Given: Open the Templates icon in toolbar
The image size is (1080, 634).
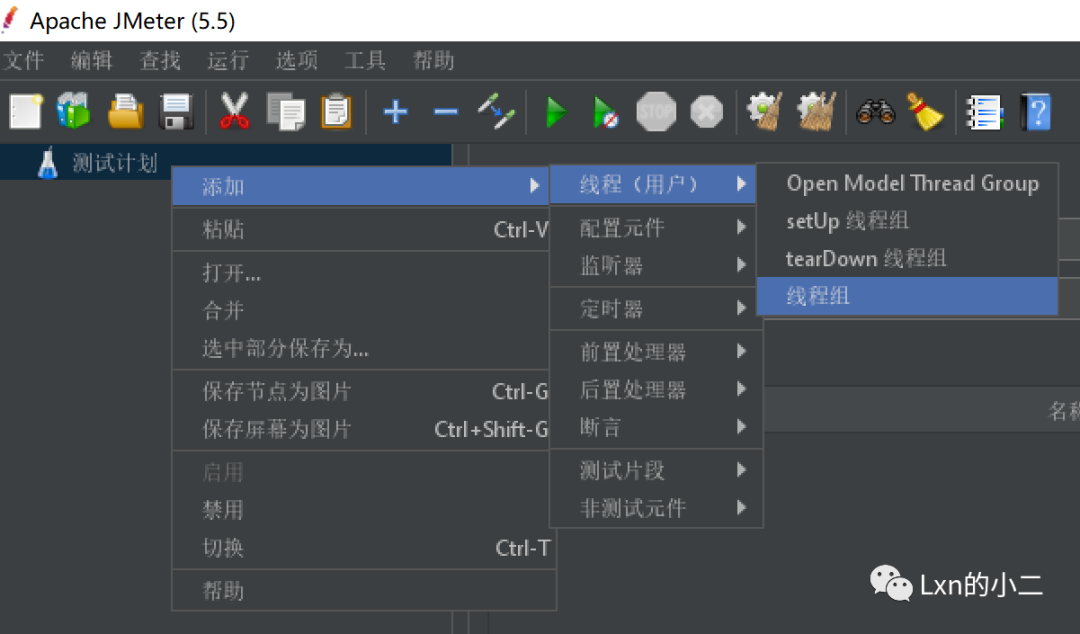Looking at the screenshot, I should pos(74,111).
